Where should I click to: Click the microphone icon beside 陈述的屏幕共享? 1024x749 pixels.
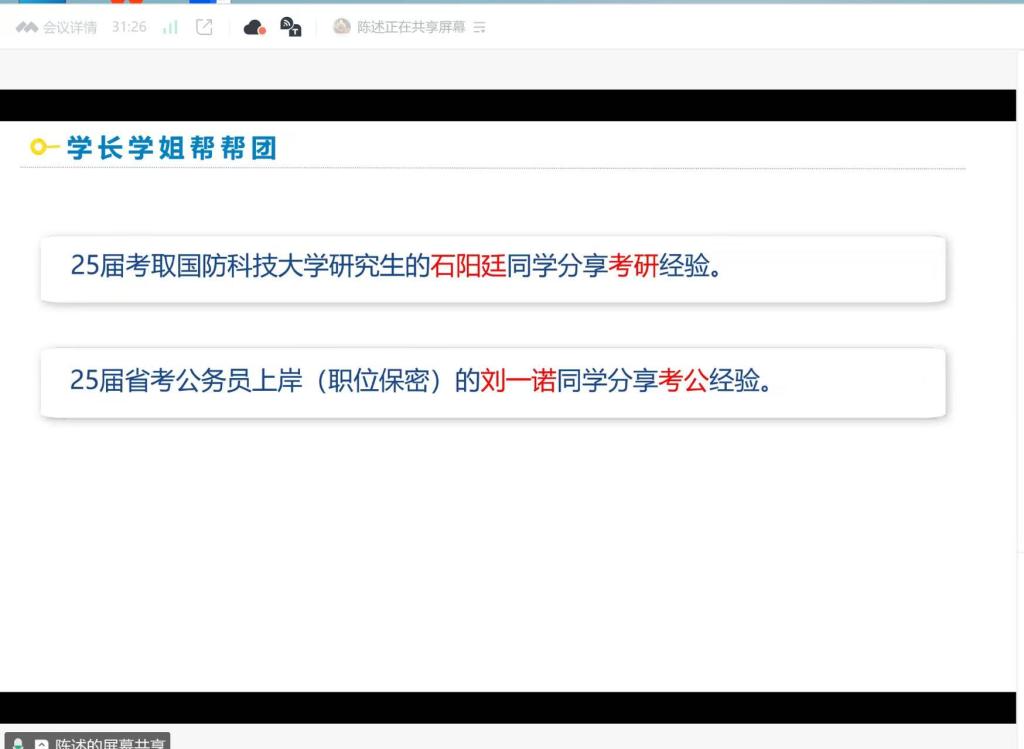coord(18,744)
